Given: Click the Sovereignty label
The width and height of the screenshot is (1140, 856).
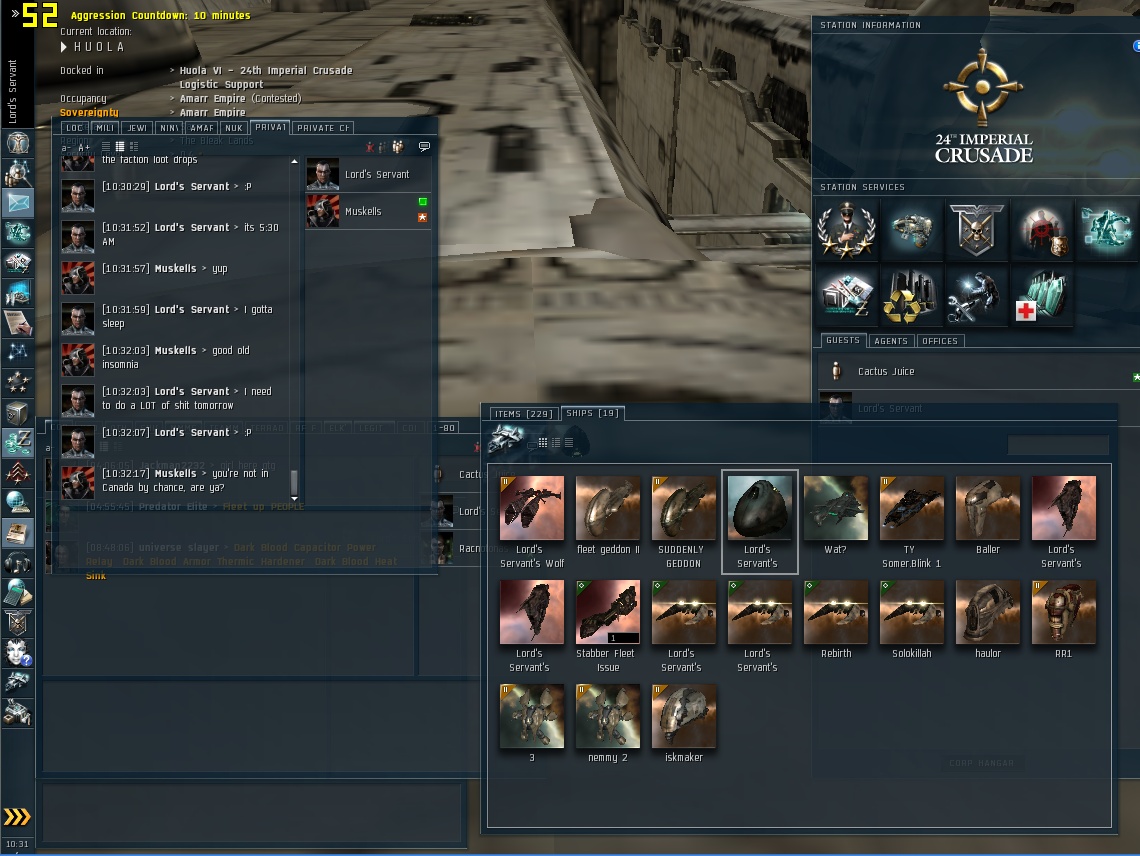Looking at the screenshot, I should (x=89, y=112).
